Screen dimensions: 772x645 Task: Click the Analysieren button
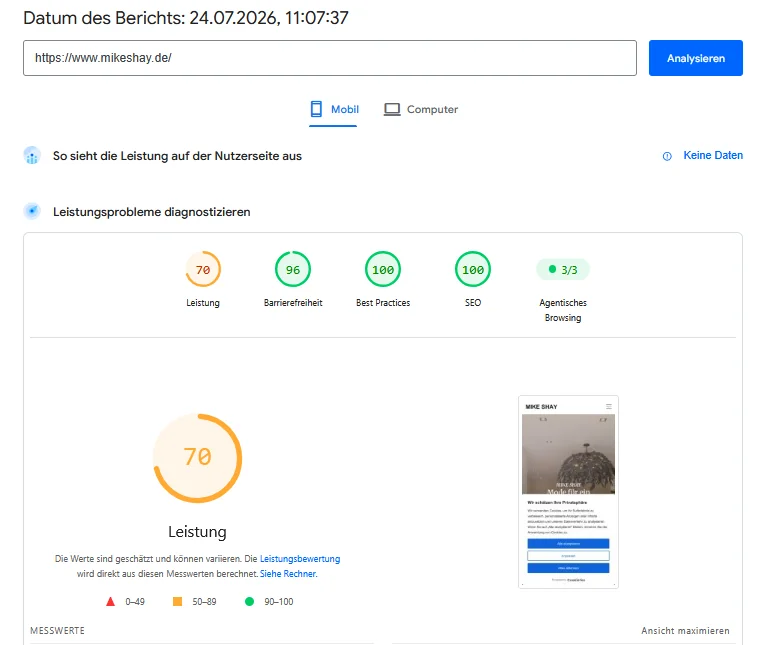coord(695,58)
